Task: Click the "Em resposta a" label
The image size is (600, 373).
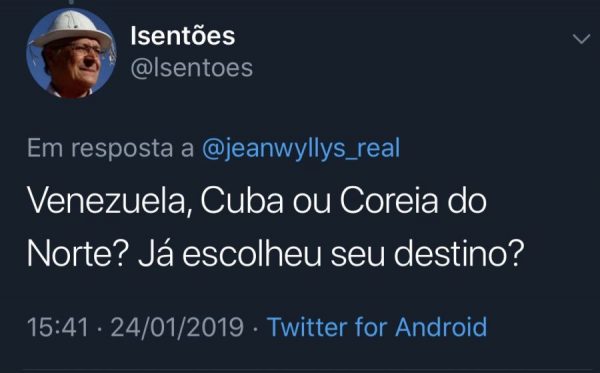Action: click(111, 148)
